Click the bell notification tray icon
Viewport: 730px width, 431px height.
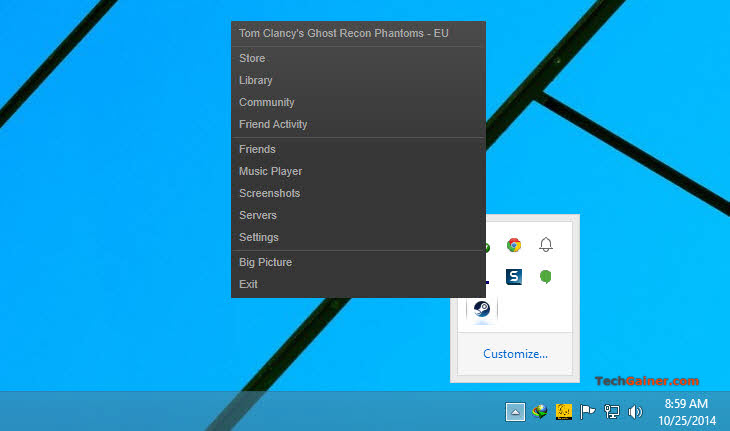[545, 245]
